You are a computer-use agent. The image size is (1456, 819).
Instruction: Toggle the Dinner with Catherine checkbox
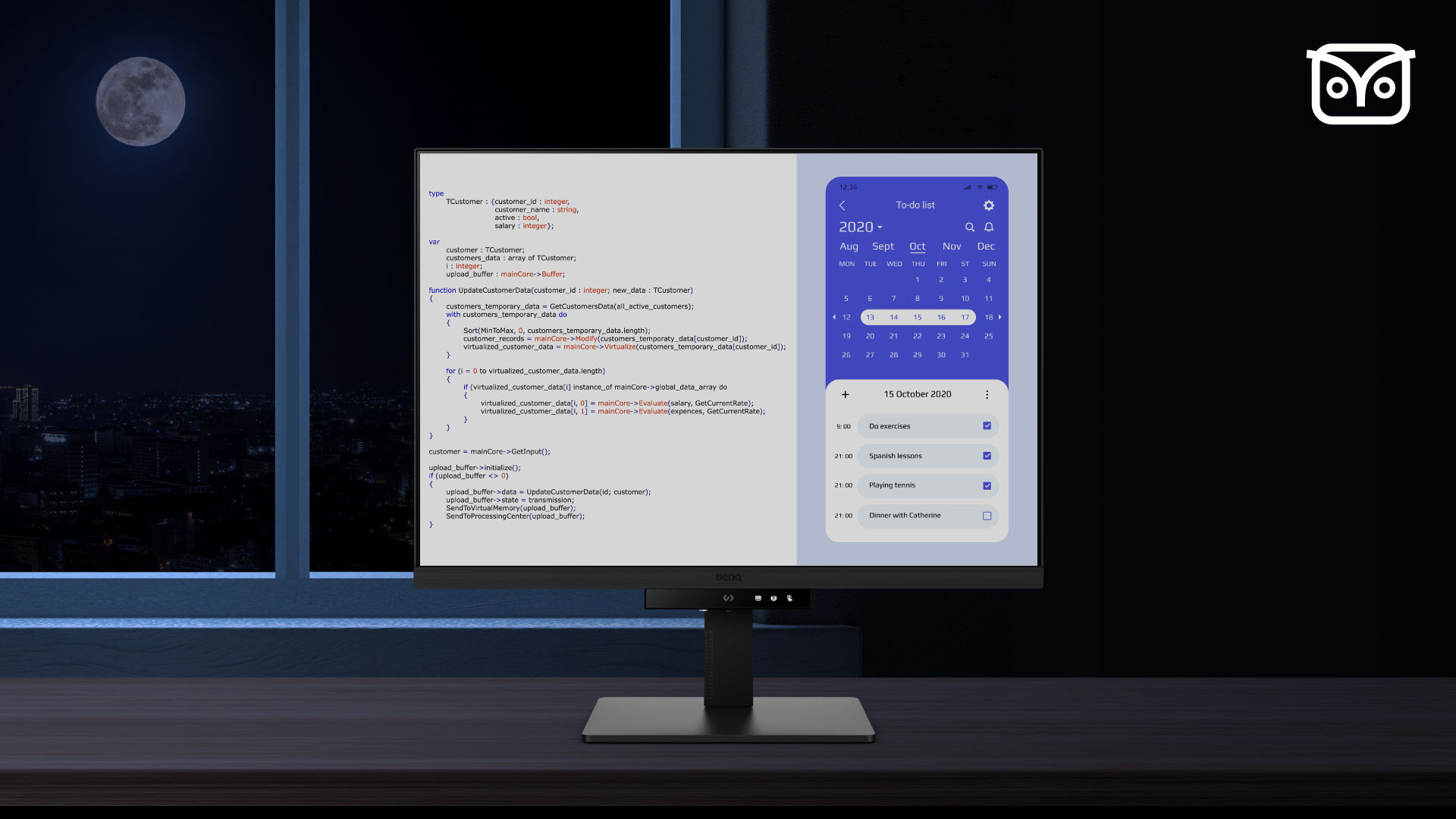click(987, 515)
